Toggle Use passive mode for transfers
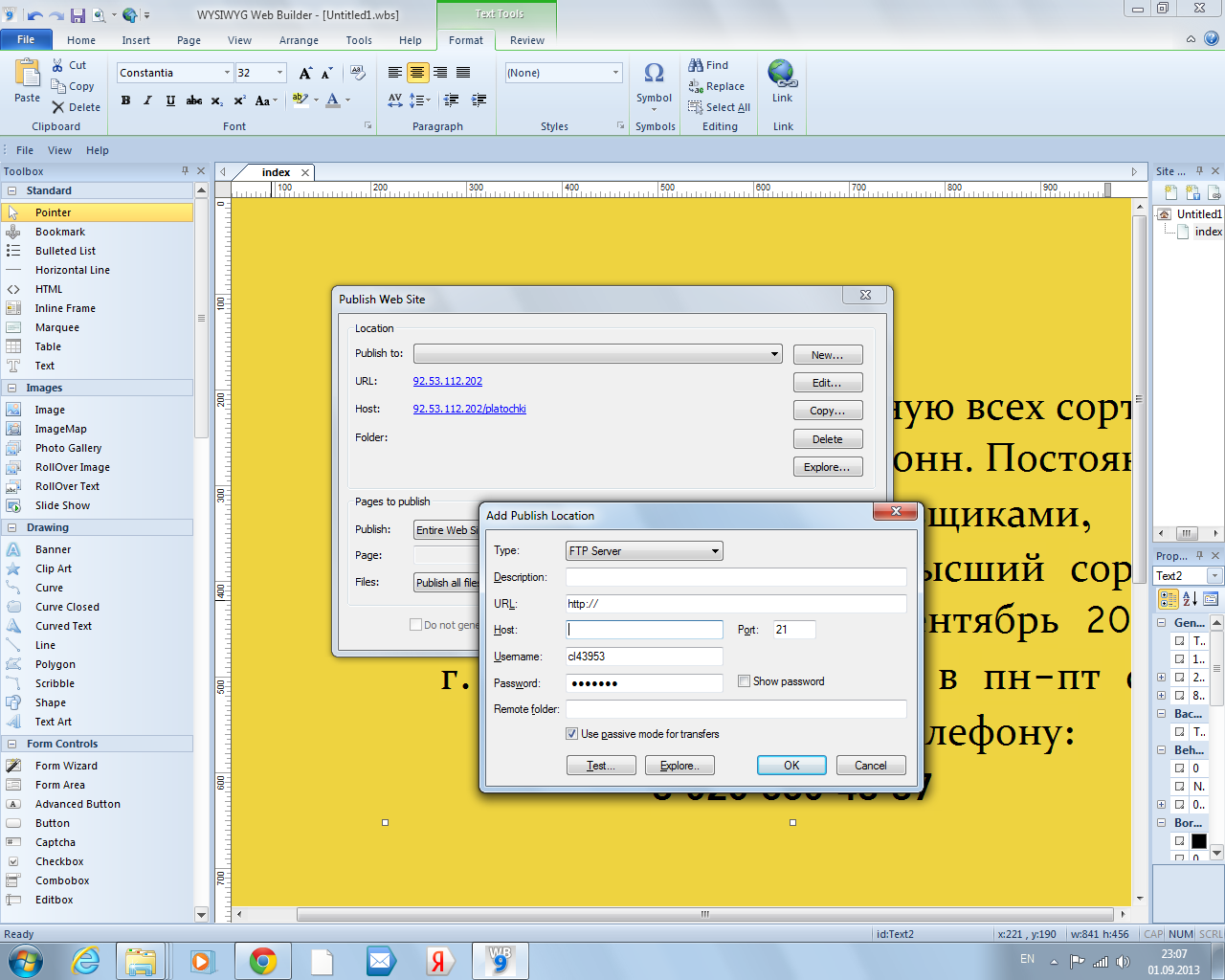Screen dimensions: 1225x980 pyautogui.click(x=571, y=734)
